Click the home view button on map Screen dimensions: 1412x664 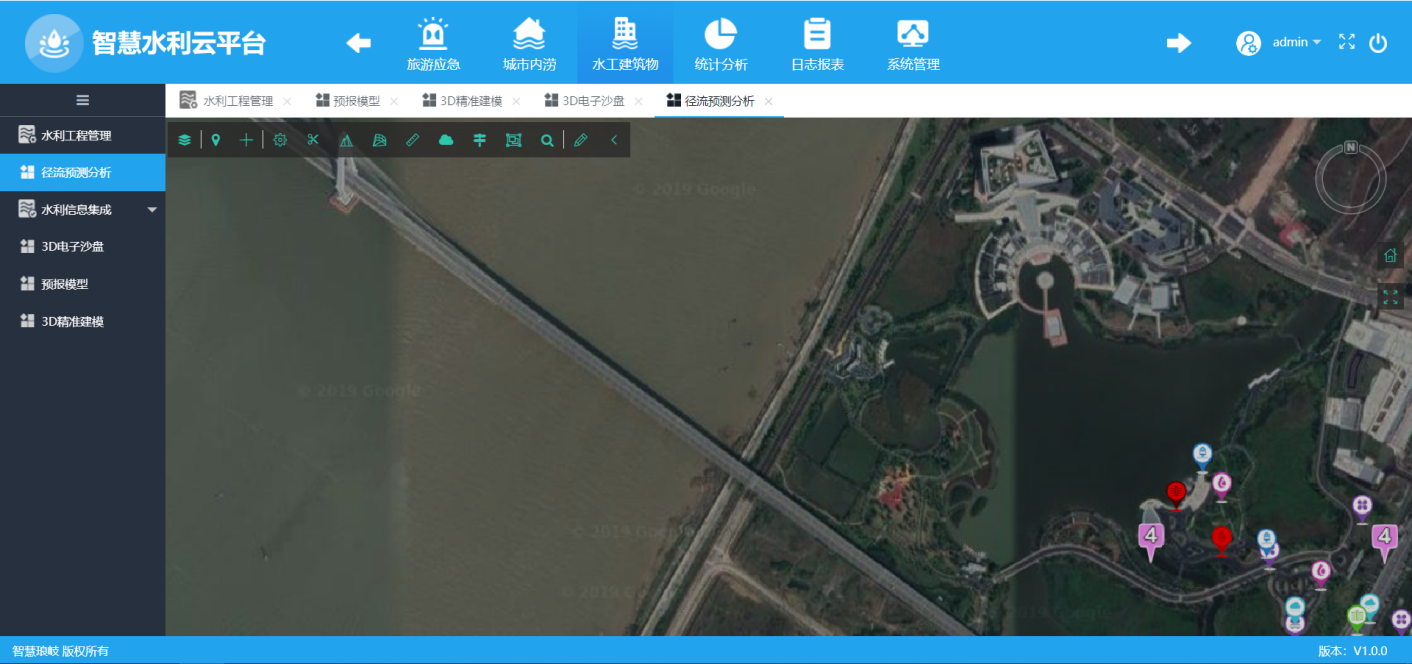point(1390,255)
